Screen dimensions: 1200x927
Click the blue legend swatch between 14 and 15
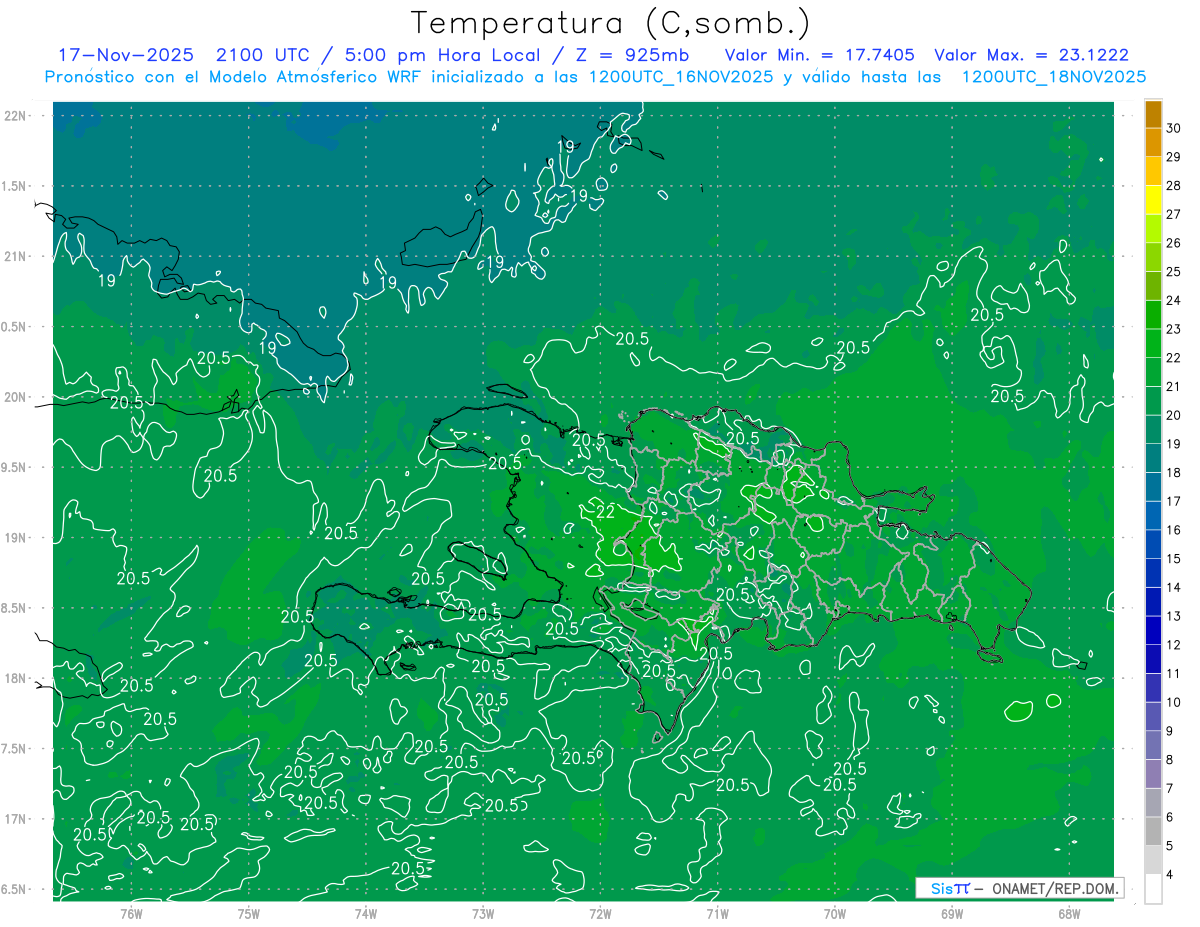coord(1153,572)
